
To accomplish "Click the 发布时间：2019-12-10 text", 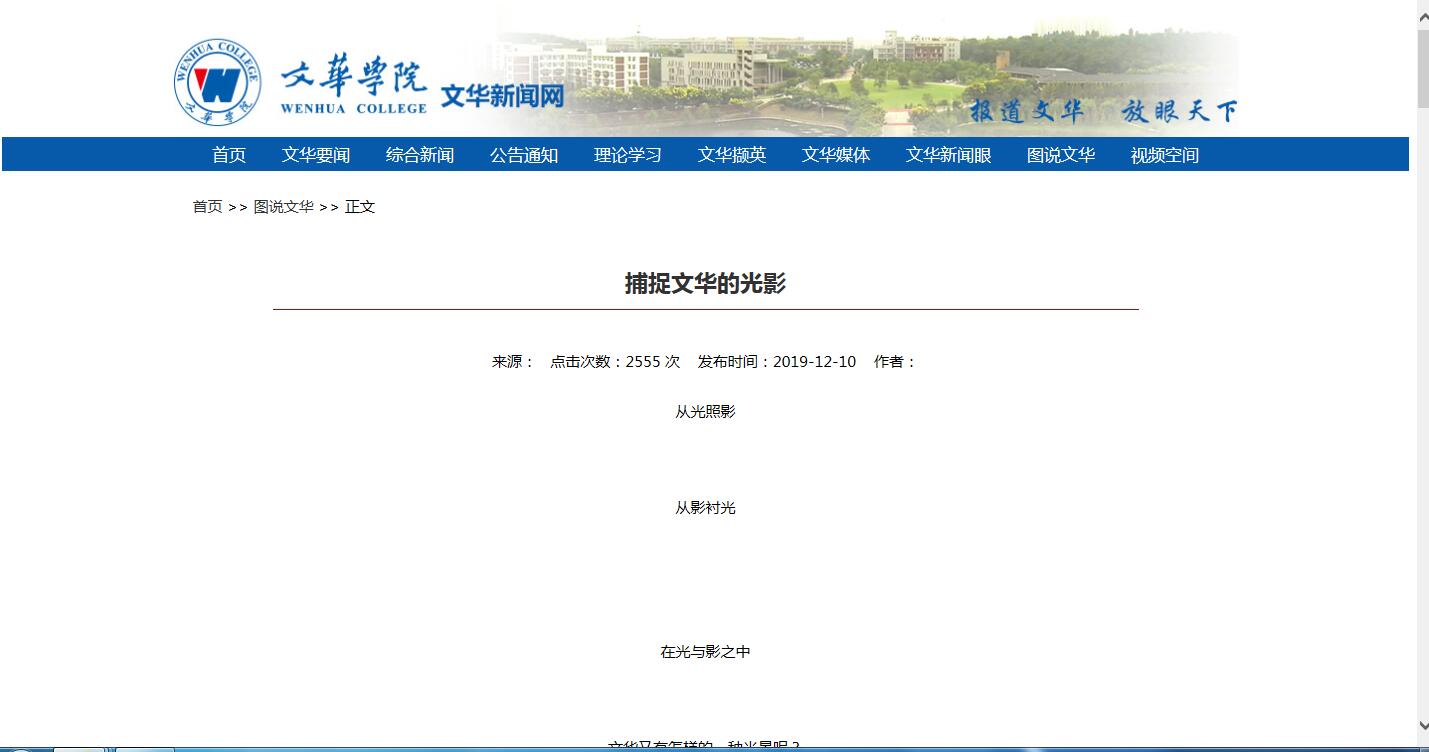I will 777,362.
